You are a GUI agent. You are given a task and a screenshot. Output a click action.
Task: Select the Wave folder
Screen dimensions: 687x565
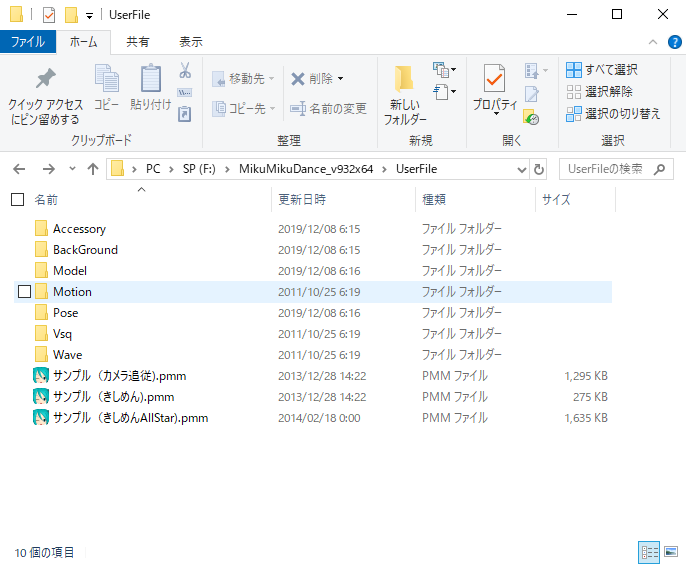coord(313,355)
